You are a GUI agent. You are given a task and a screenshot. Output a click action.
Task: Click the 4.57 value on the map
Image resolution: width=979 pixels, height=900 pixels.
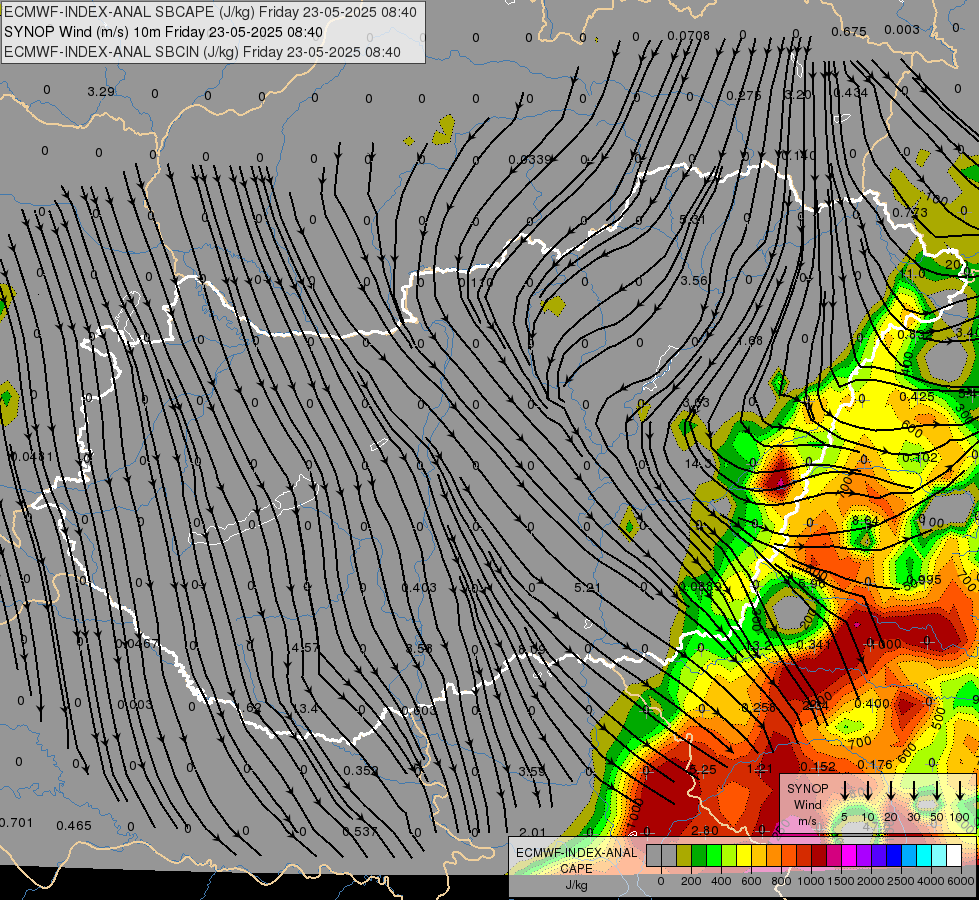tap(305, 648)
